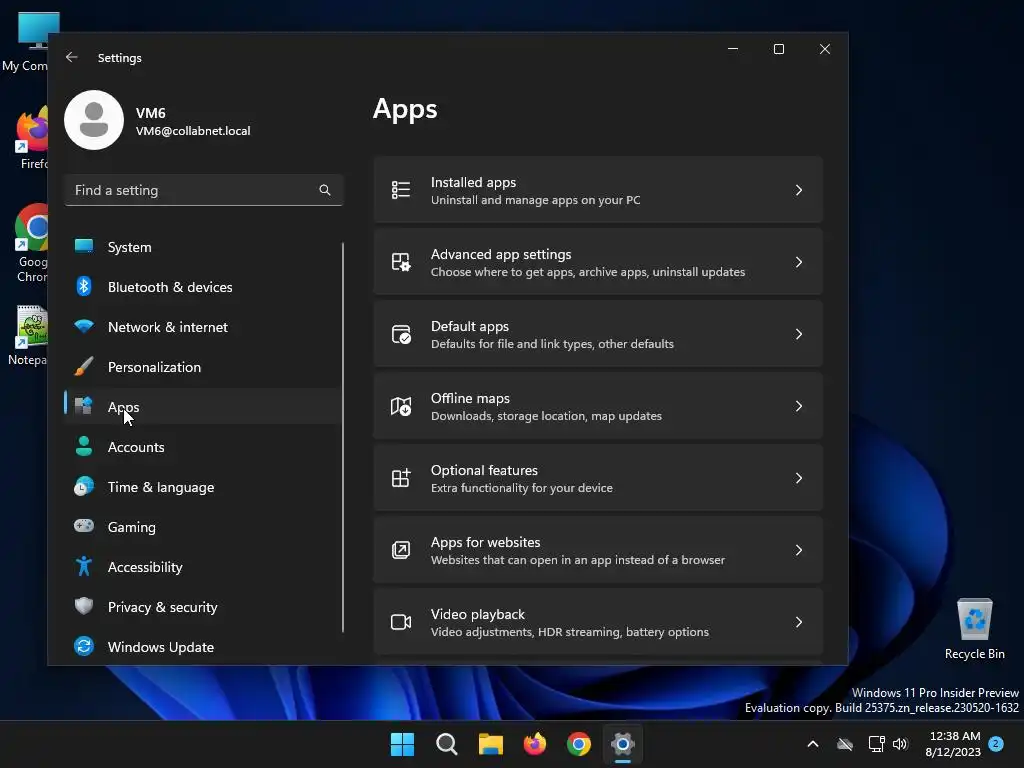
Task: Expand Apps for websites chevron
Action: (x=799, y=550)
